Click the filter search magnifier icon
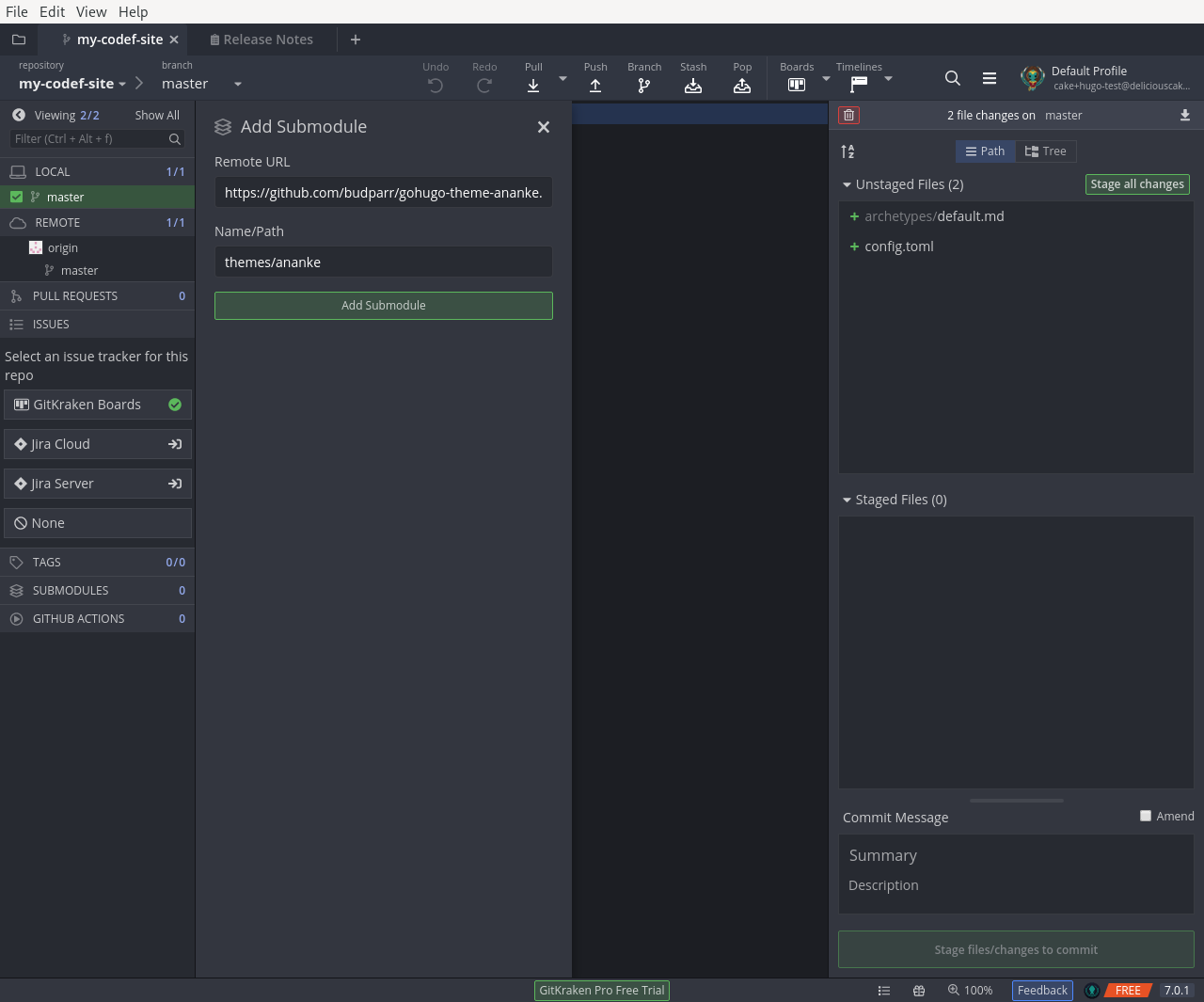 click(x=175, y=139)
